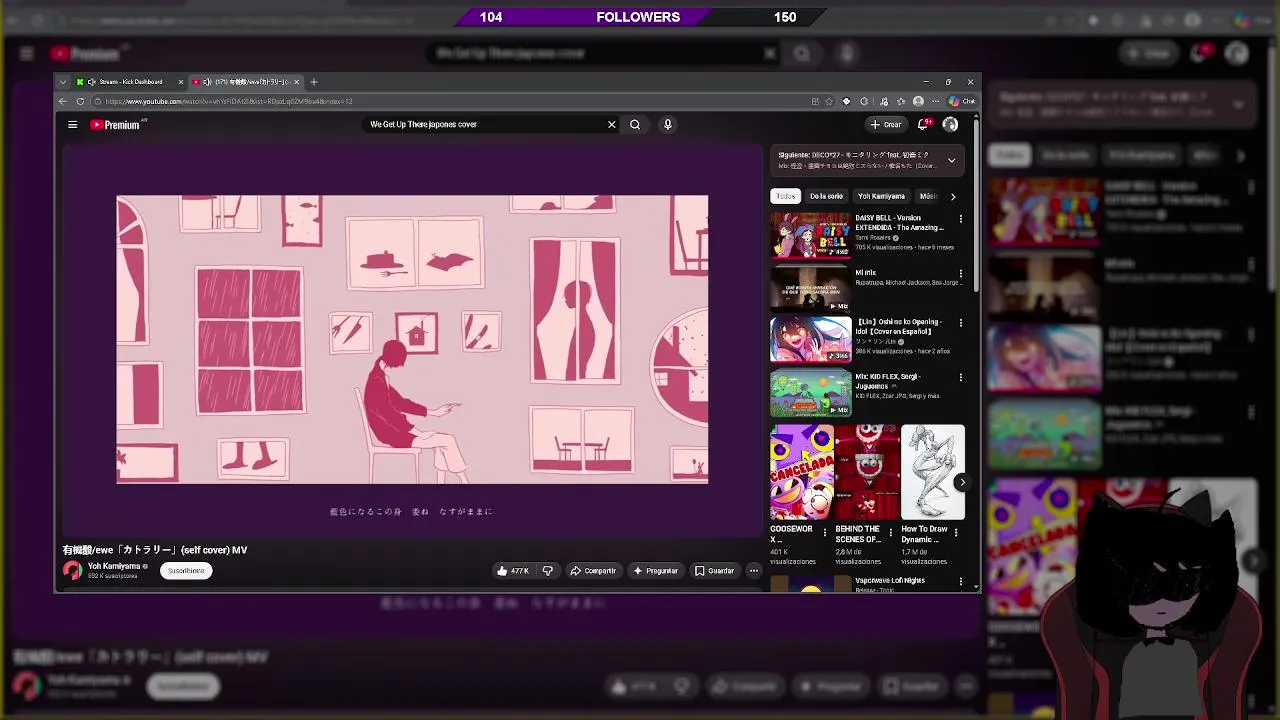The height and width of the screenshot is (720, 1280).
Task: Click the Preguntar button
Action: click(656, 571)
